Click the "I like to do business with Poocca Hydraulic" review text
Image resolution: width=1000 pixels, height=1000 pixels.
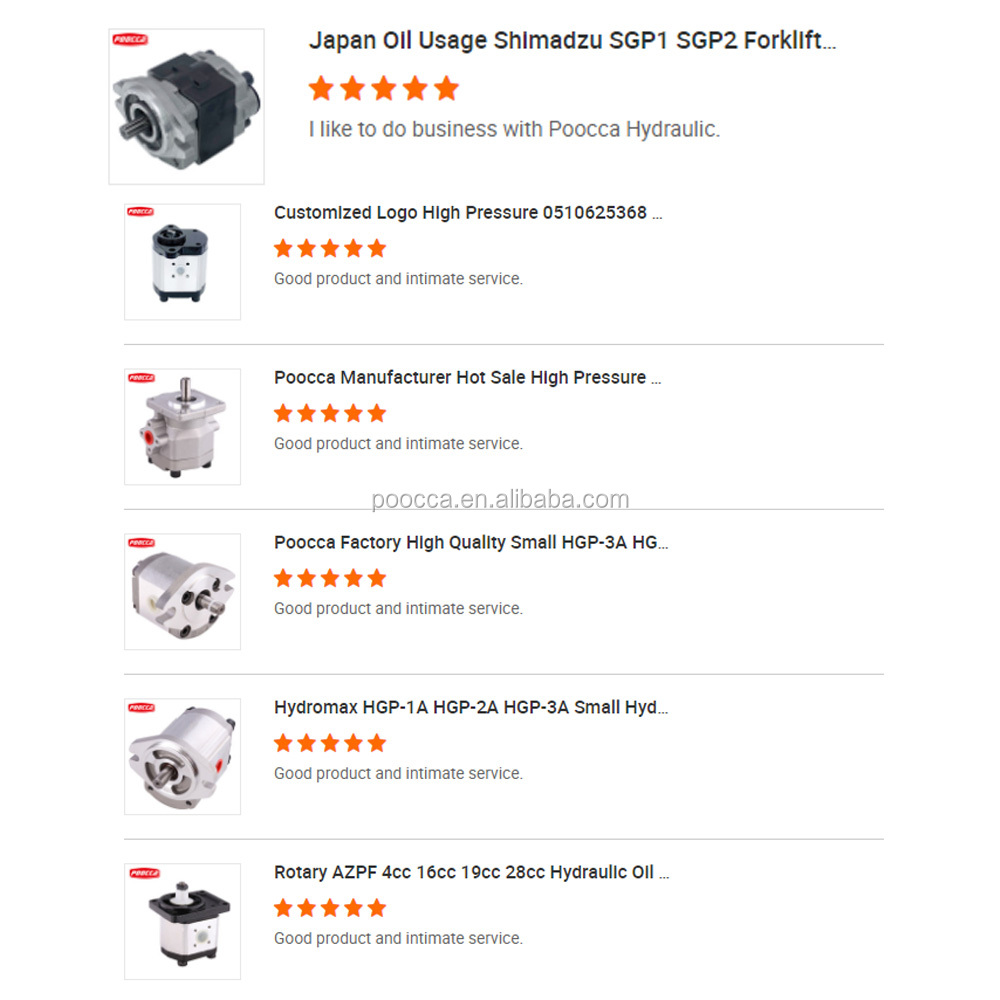tap(515, 129)
